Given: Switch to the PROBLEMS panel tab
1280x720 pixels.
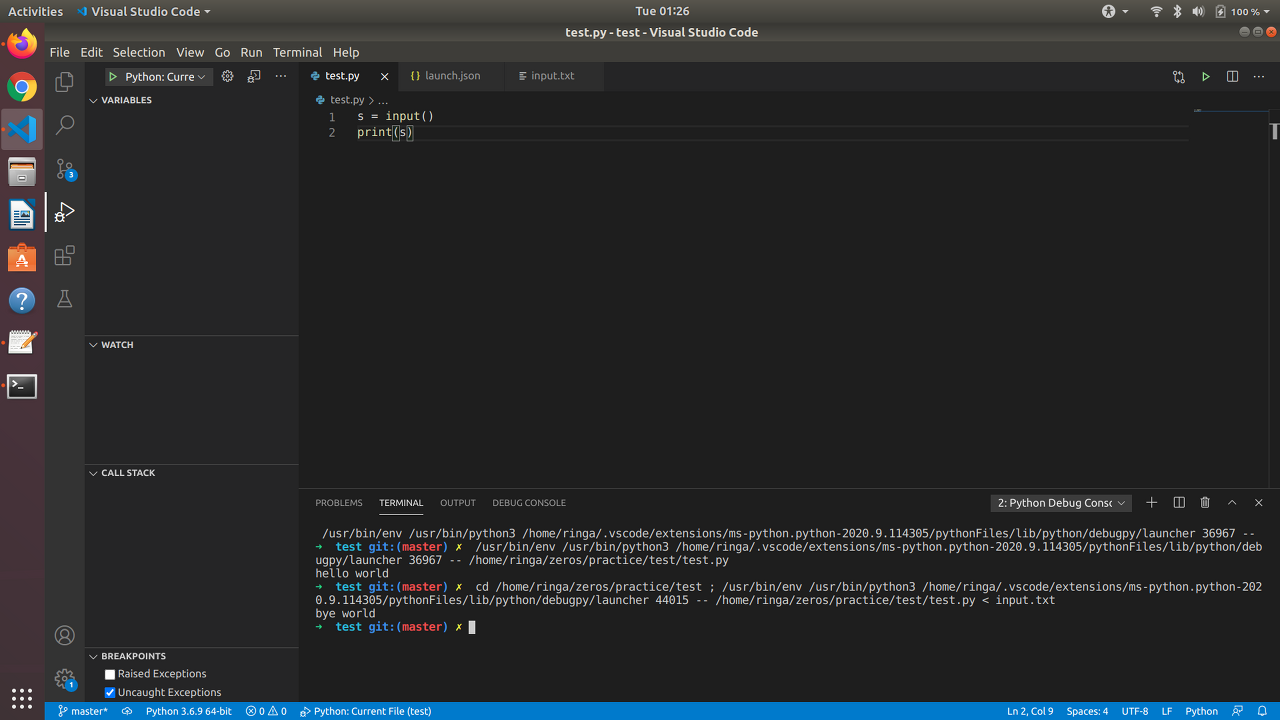Looking at the screenshot, I should pyautogui.click(x=339, y=503).
